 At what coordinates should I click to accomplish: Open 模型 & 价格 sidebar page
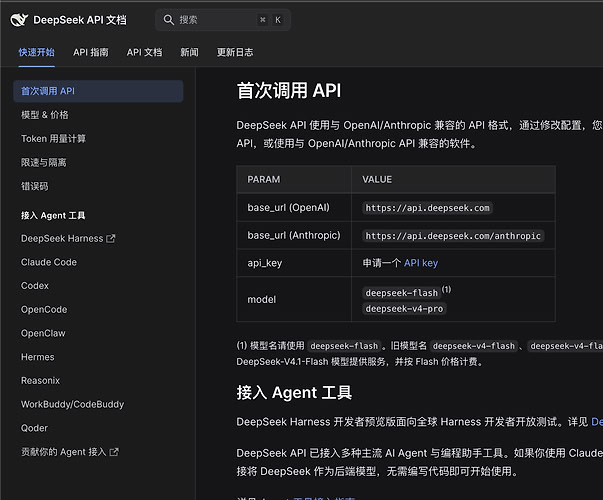click(x=45, y=115)
